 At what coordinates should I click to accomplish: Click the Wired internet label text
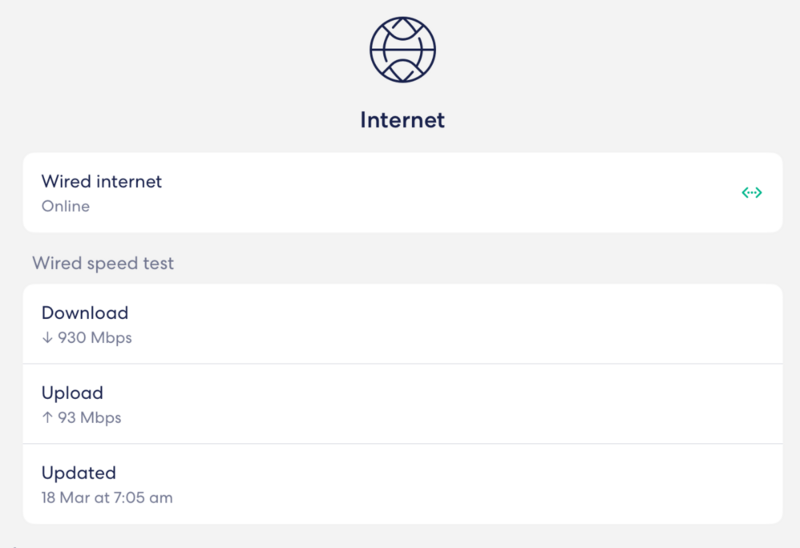(x=101, y=181)
